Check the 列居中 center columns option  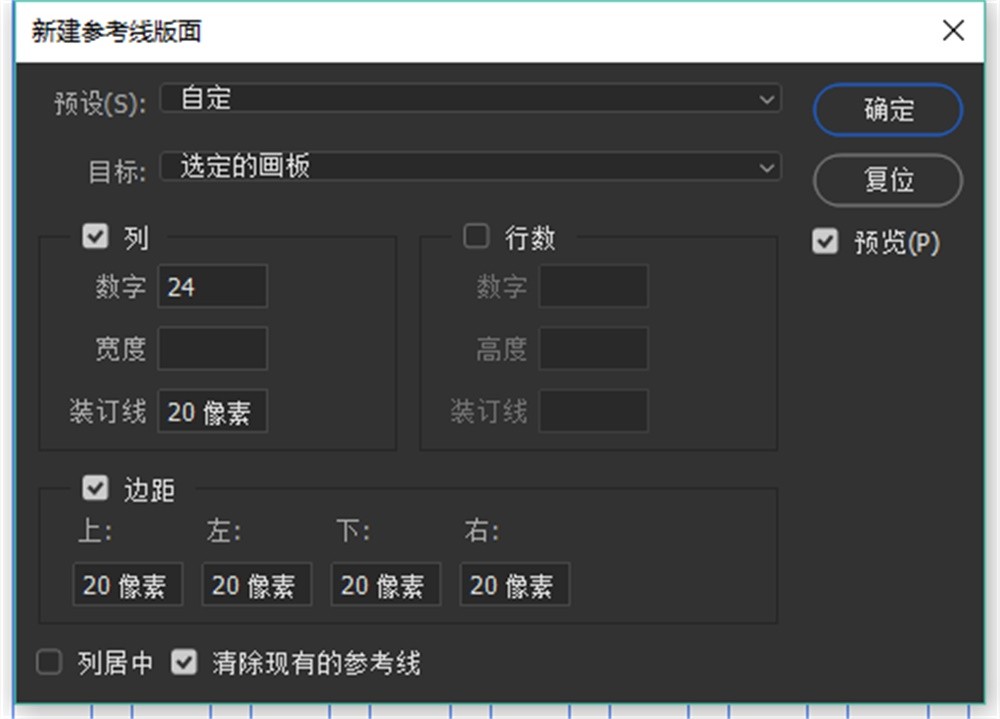[x=49, y=662]
